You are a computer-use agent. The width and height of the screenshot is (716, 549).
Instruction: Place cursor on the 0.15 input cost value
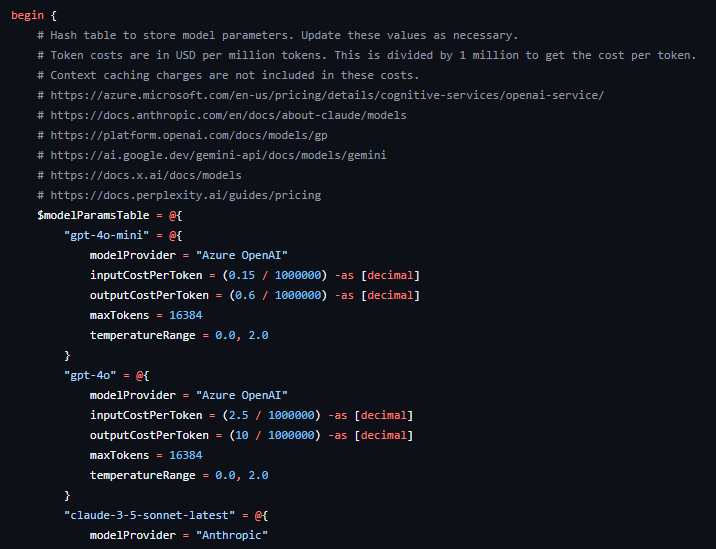tap(242, 275)
